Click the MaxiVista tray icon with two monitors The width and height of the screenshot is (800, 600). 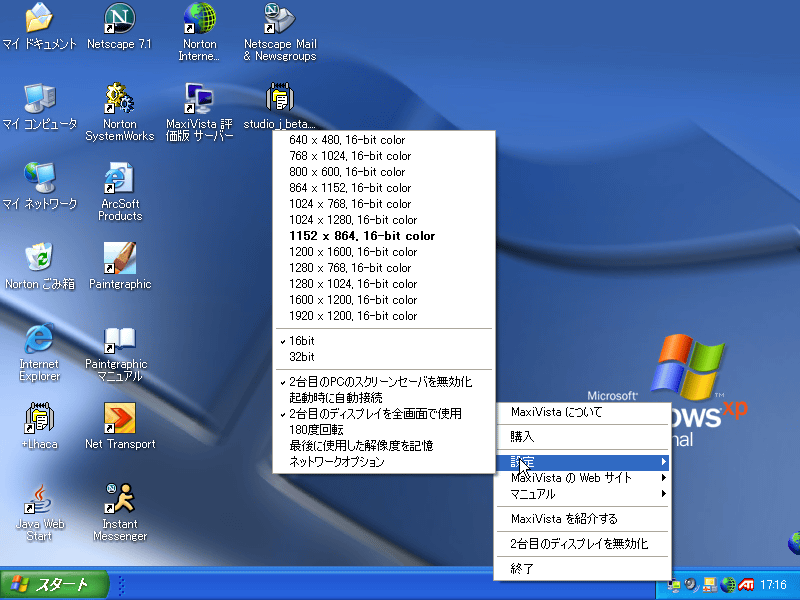point(674,585)
